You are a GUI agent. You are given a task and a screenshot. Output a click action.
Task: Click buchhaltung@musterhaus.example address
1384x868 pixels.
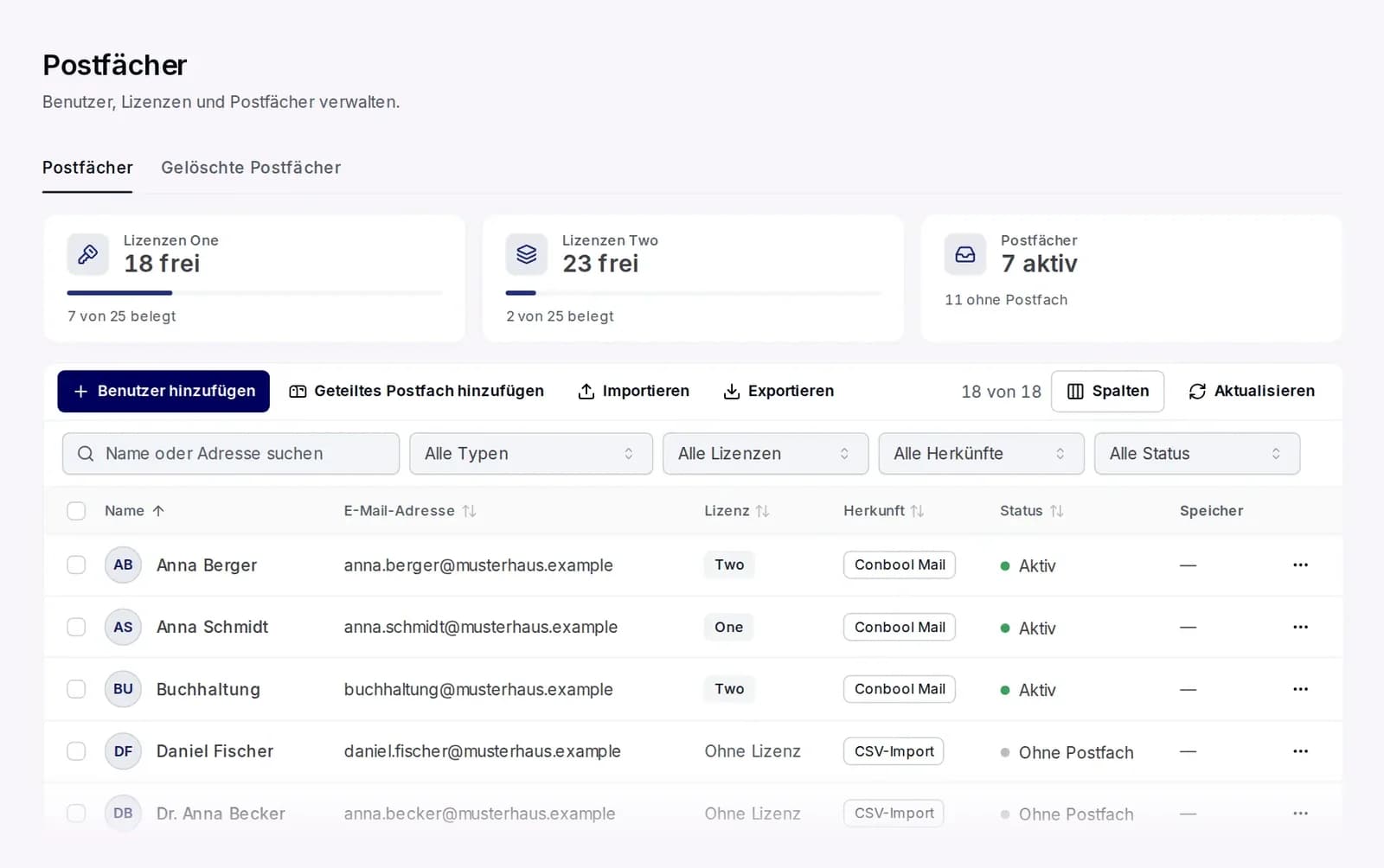pos(478,690)
